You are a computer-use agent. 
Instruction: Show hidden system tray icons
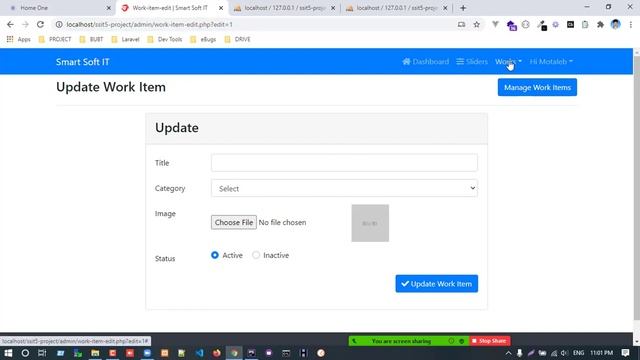(x=508, y=353)
